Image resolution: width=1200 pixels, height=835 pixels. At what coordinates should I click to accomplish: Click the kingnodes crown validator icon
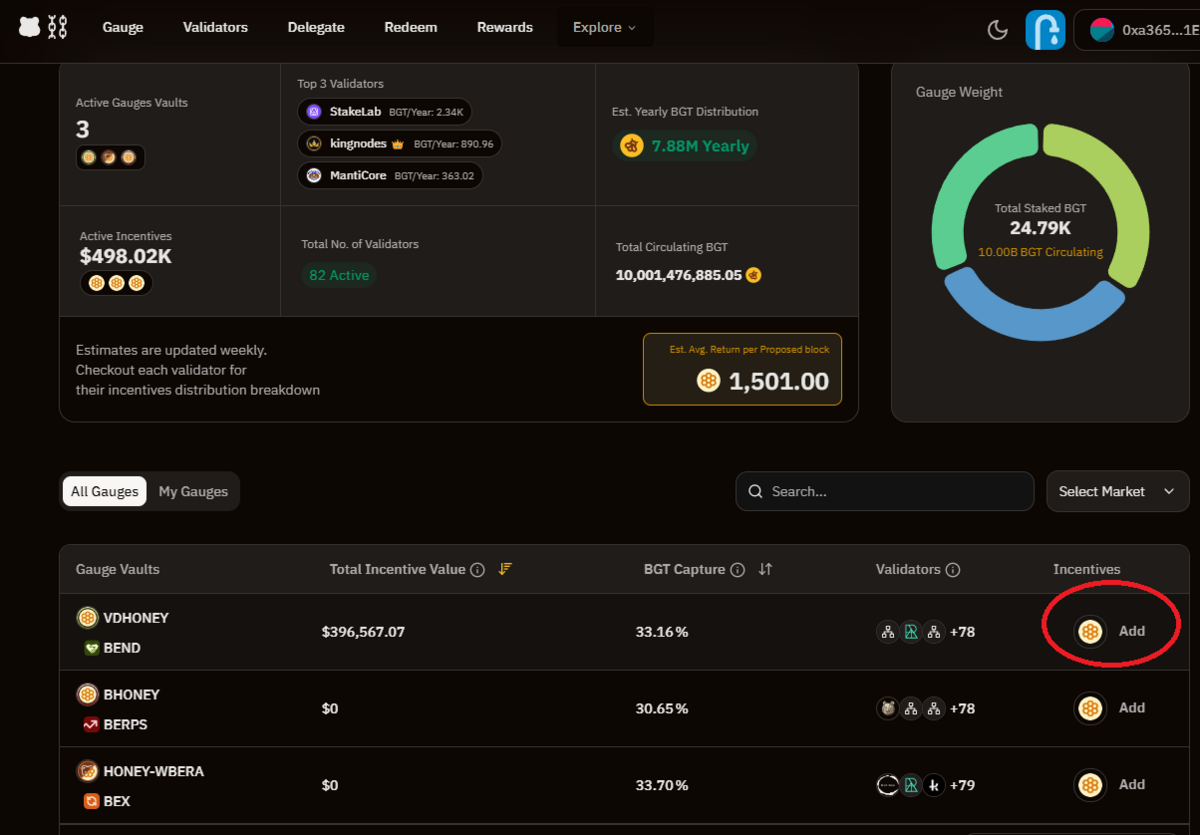(315, 143)
